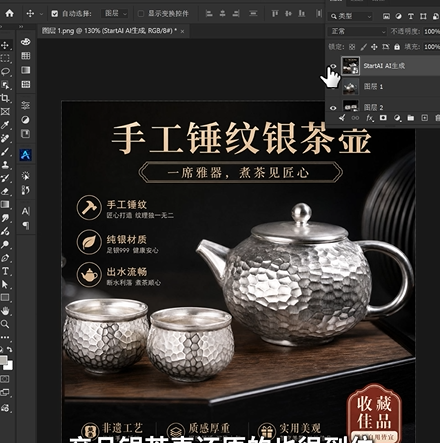Select the Zoom tool
440x443 pixels.
point(5,324)
